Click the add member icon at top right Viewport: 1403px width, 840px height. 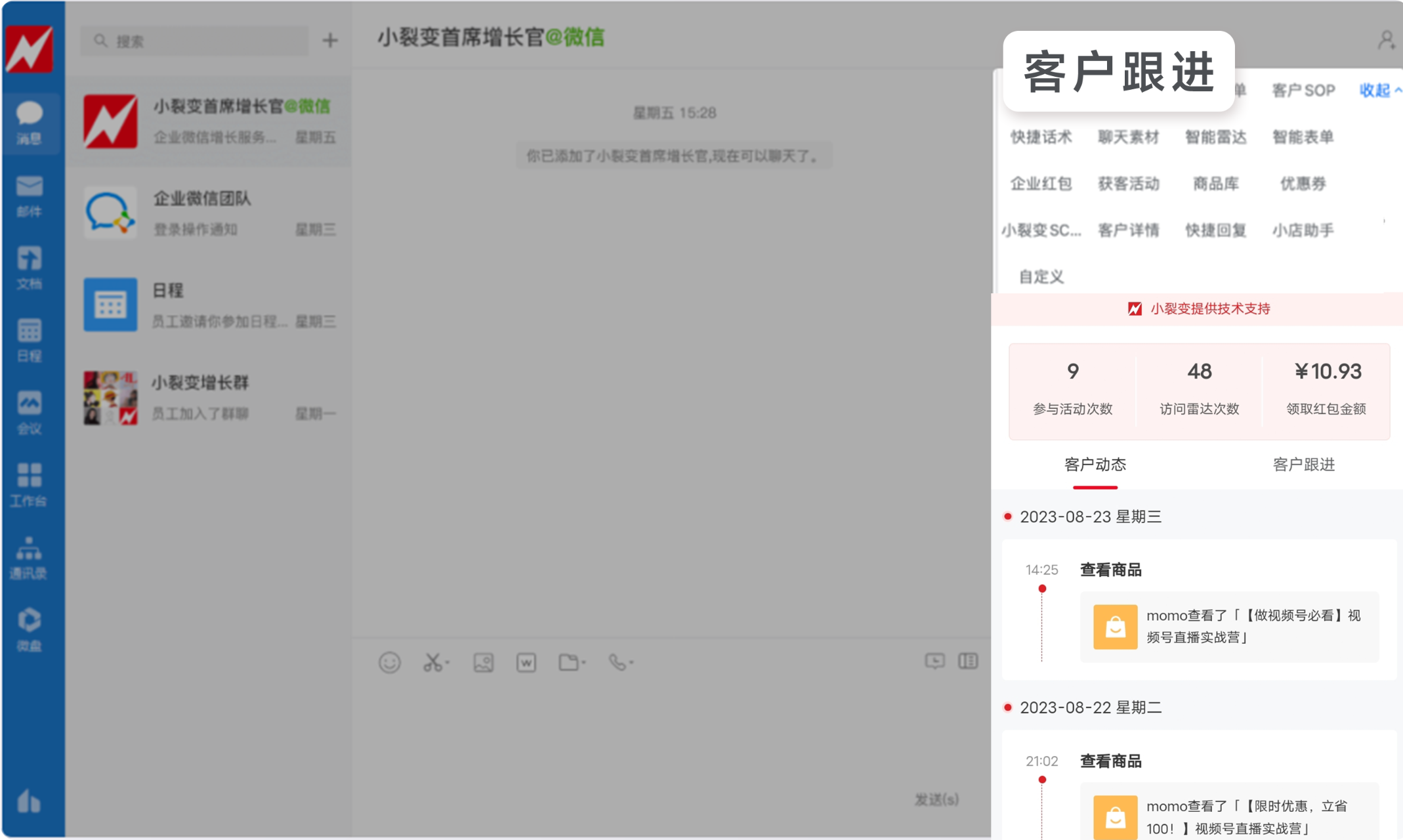coord(1386,40)
